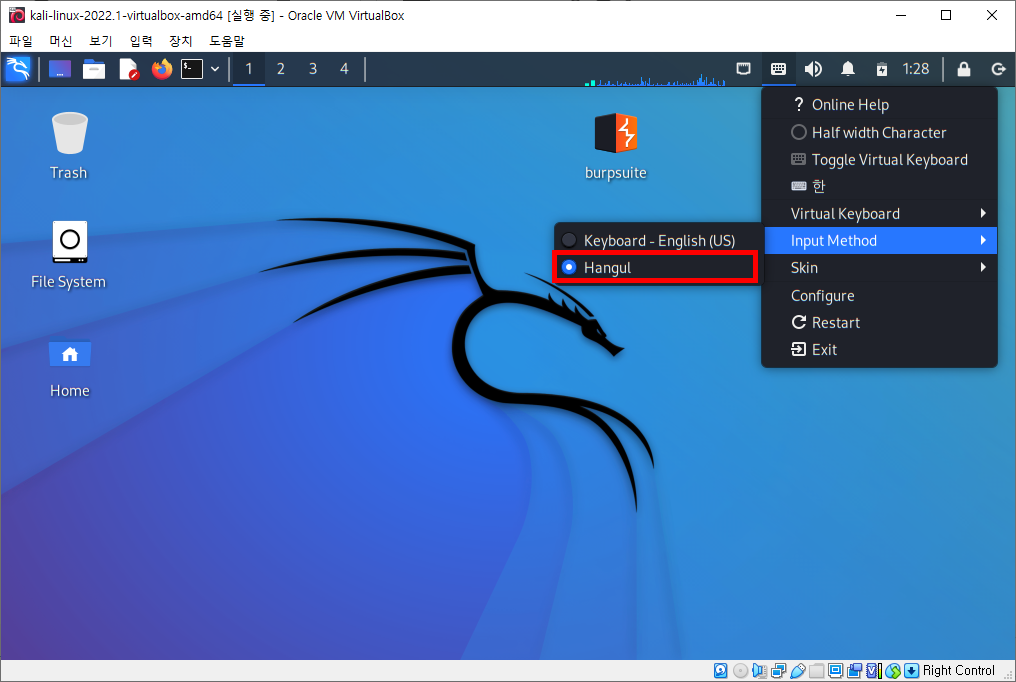Image resolution: width=1016 pixels, height=682 pixels.
Task: Click VirtualBox audio status icon
Action: (759, 671)
